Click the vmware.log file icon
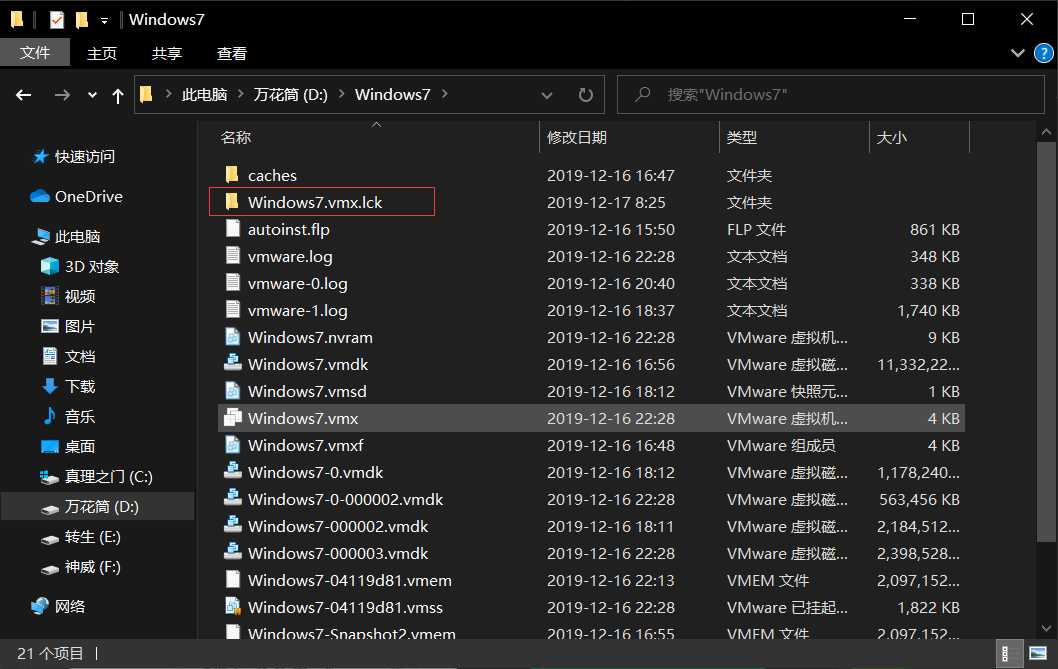1058x669 pixels. click(233, 256)
